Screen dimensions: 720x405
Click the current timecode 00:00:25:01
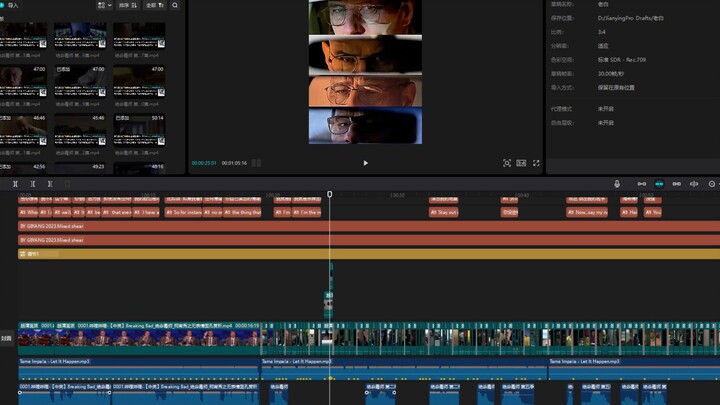pyautogui.click(x=204, y=163)
